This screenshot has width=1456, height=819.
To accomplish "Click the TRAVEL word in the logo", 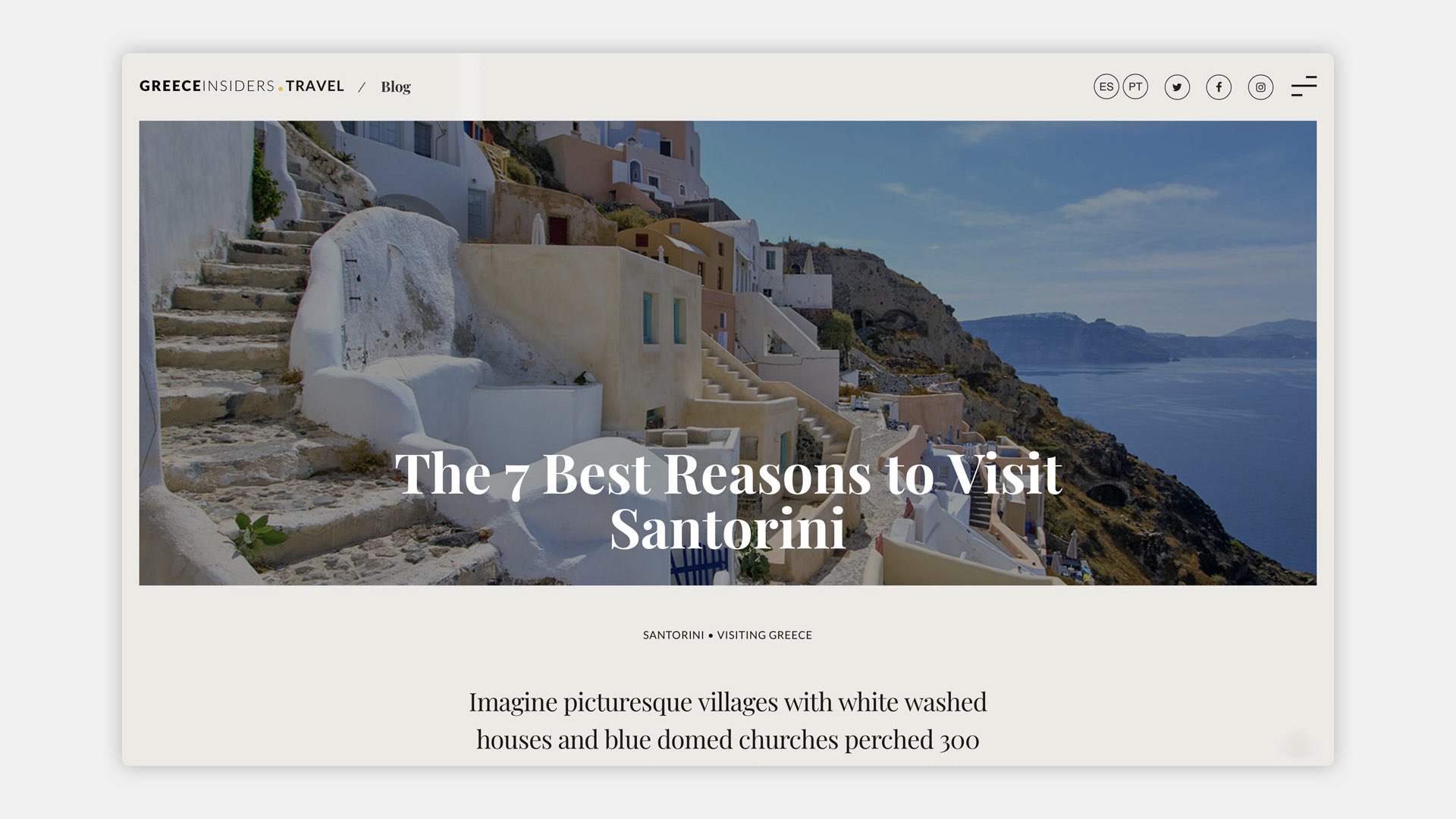I will [315, 86].
